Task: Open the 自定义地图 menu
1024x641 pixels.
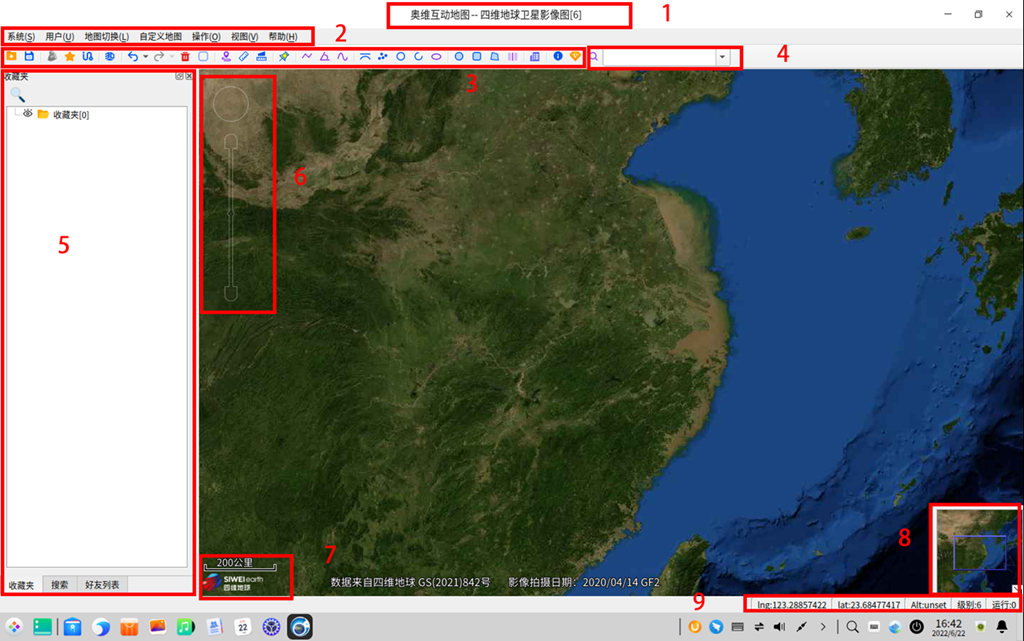Action: click(160, 37)
